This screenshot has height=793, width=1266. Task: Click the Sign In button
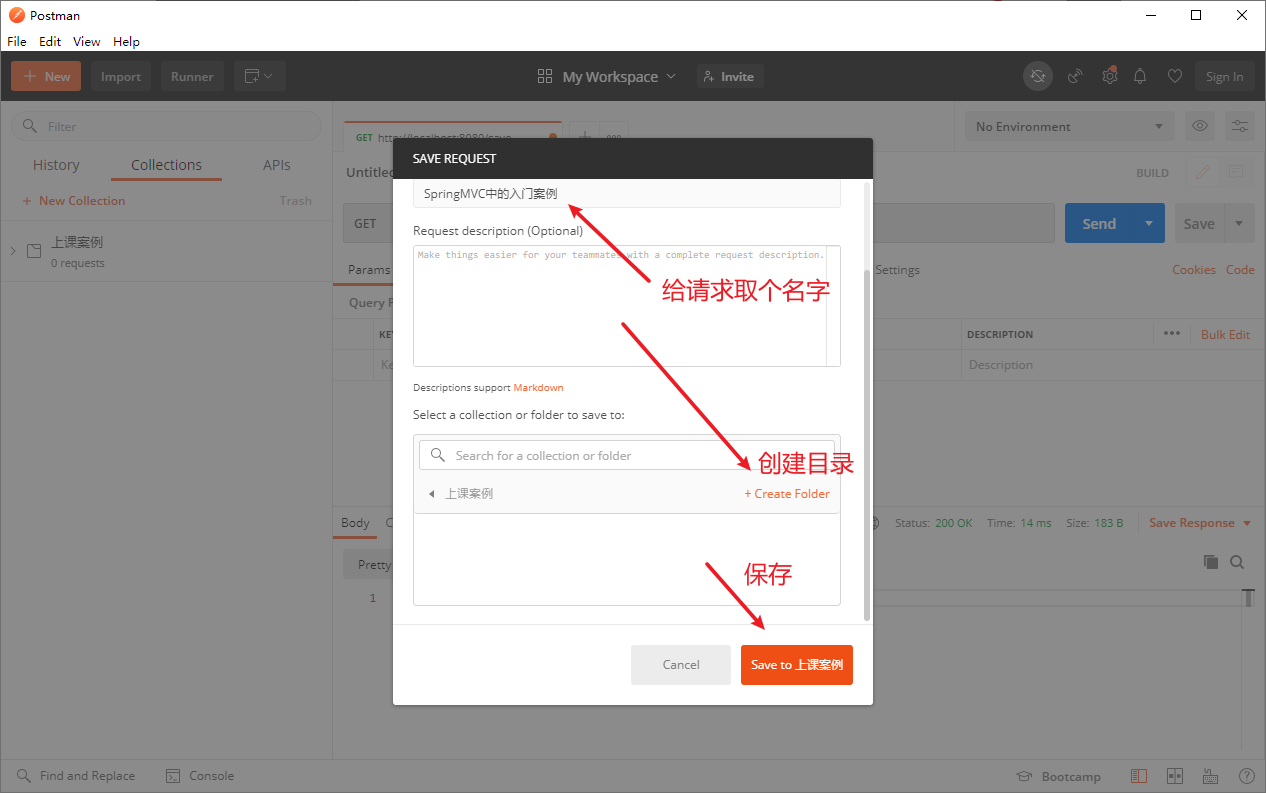point(1224,76)
